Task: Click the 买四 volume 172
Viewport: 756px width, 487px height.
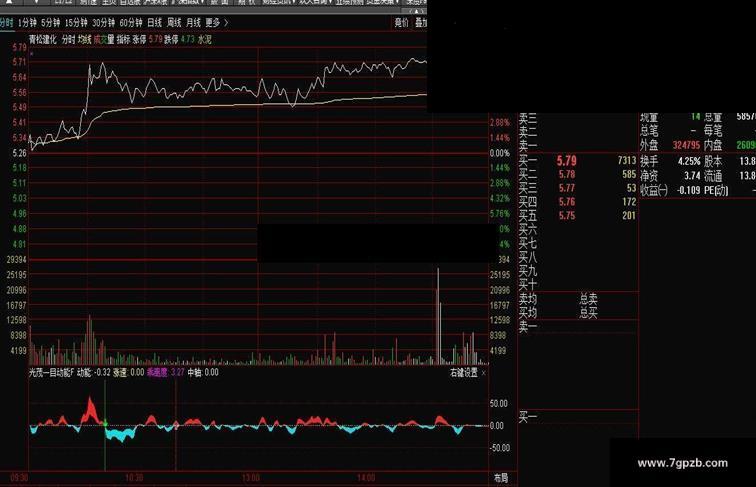Action: coord(629,202)
